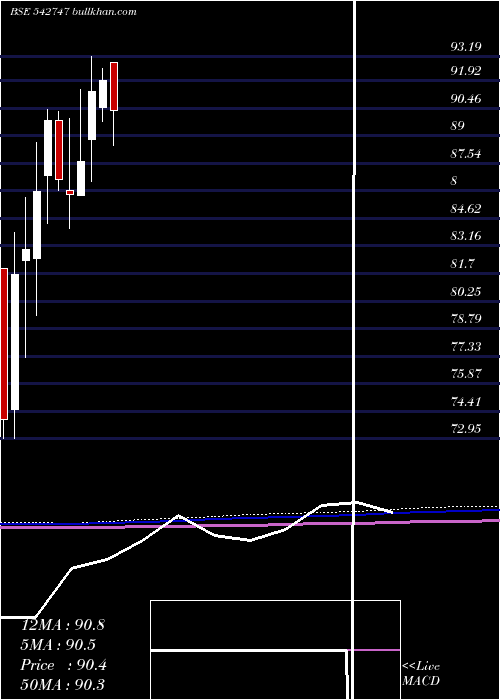Click the 87.54 price label
The height and width of the screenshot is (700, 500).
coord(466,154)
